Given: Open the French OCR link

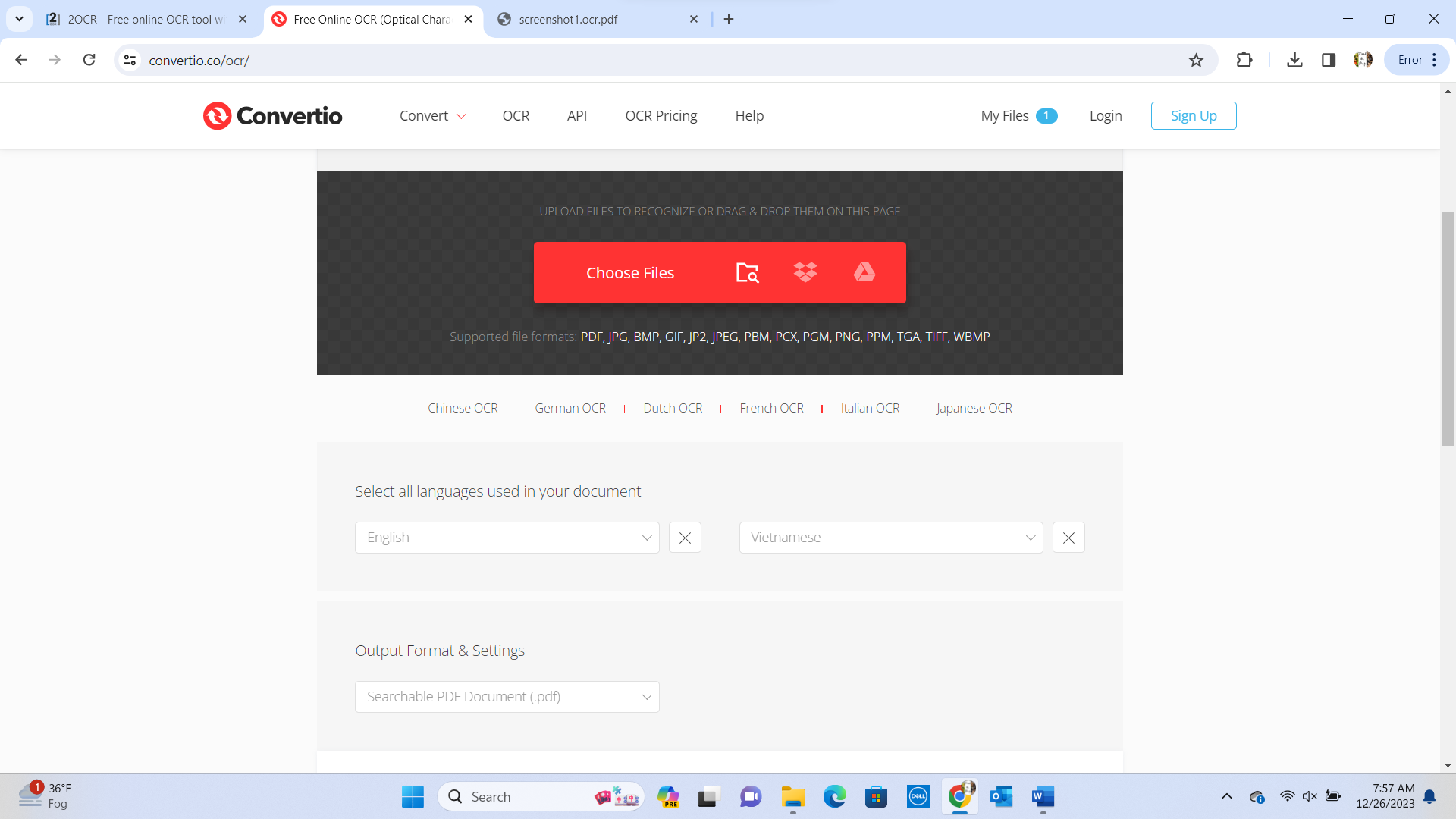Looking at the screenshot, I should pos(771,407).
